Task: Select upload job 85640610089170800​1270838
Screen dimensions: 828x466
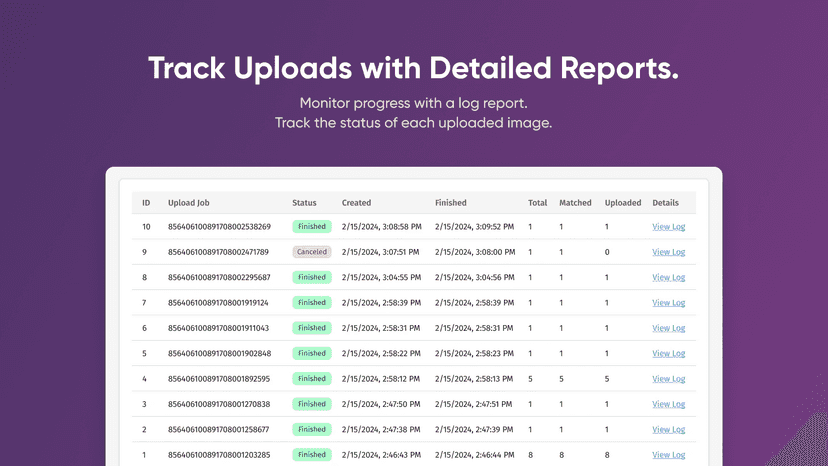Action: coord(219,404)
